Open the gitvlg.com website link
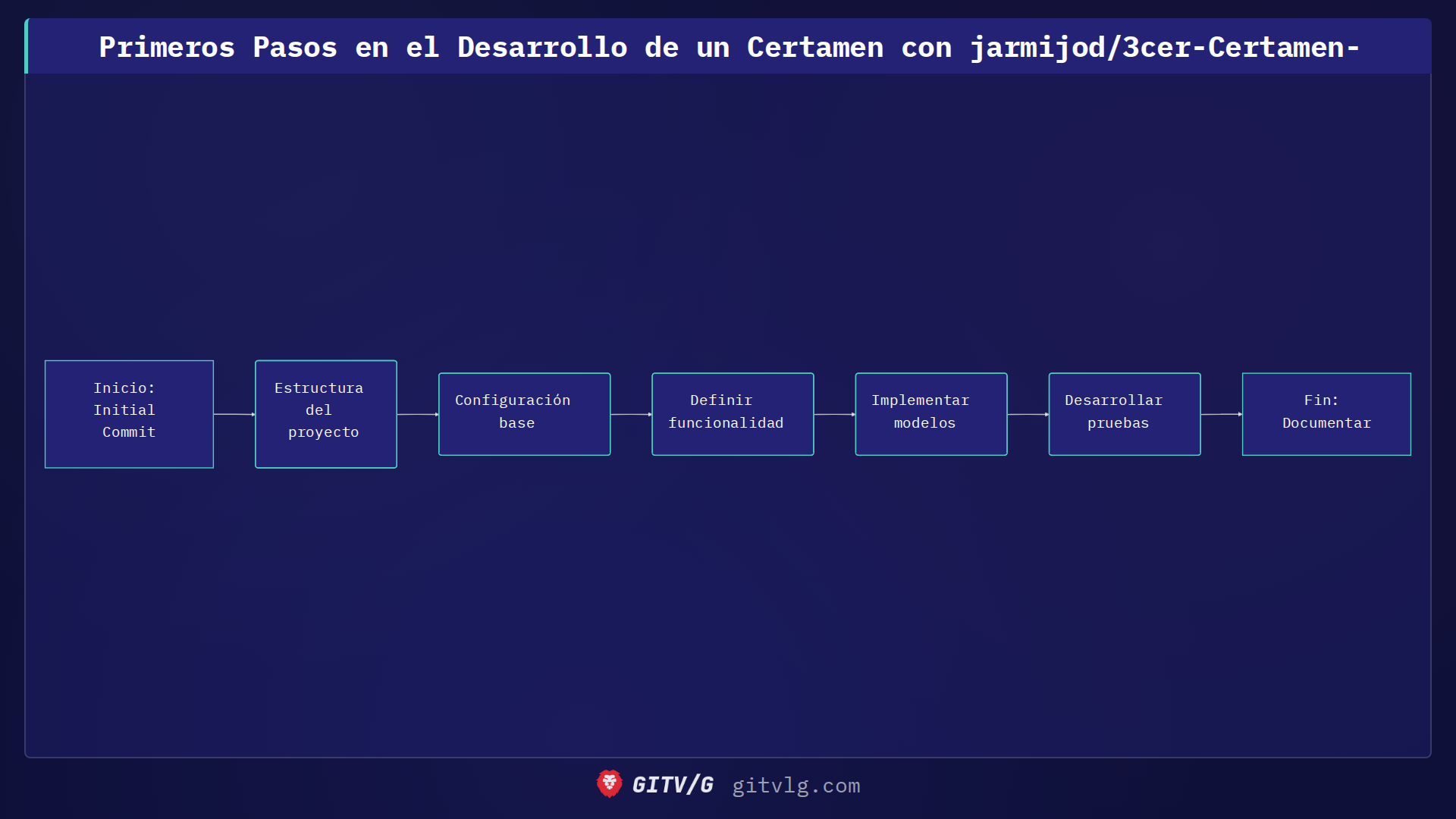 pyautogui.click(x=795, y=786)
